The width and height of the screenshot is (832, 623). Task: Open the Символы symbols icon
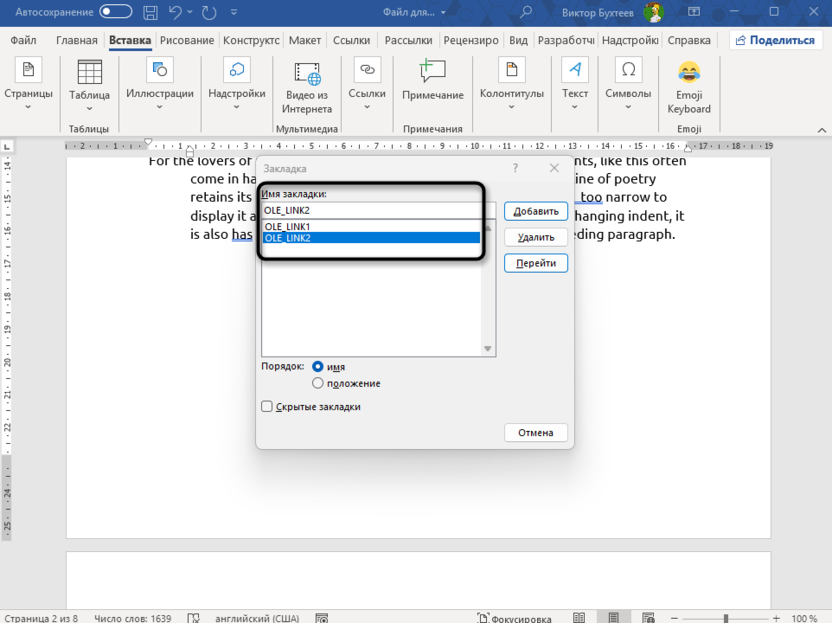click(628, 70)
